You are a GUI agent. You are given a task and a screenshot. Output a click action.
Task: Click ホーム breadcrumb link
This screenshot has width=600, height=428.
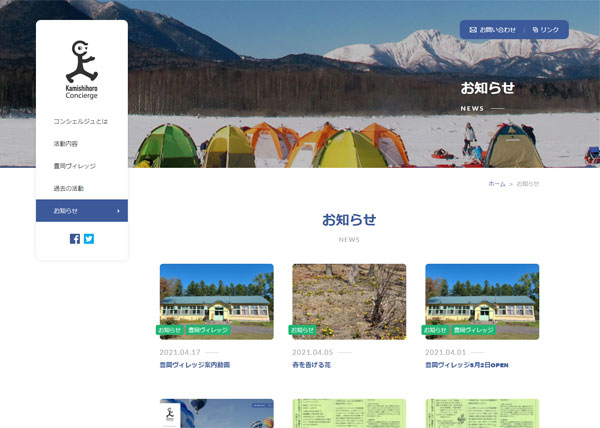(x=497, y=184)
